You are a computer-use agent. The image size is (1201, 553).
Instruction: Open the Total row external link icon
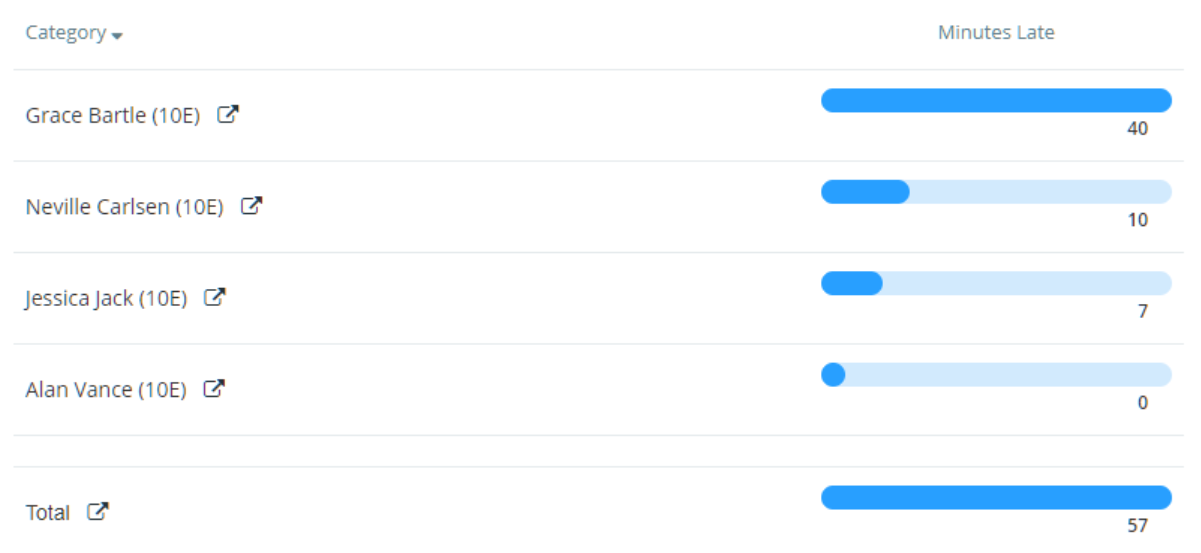pos(97,511)
